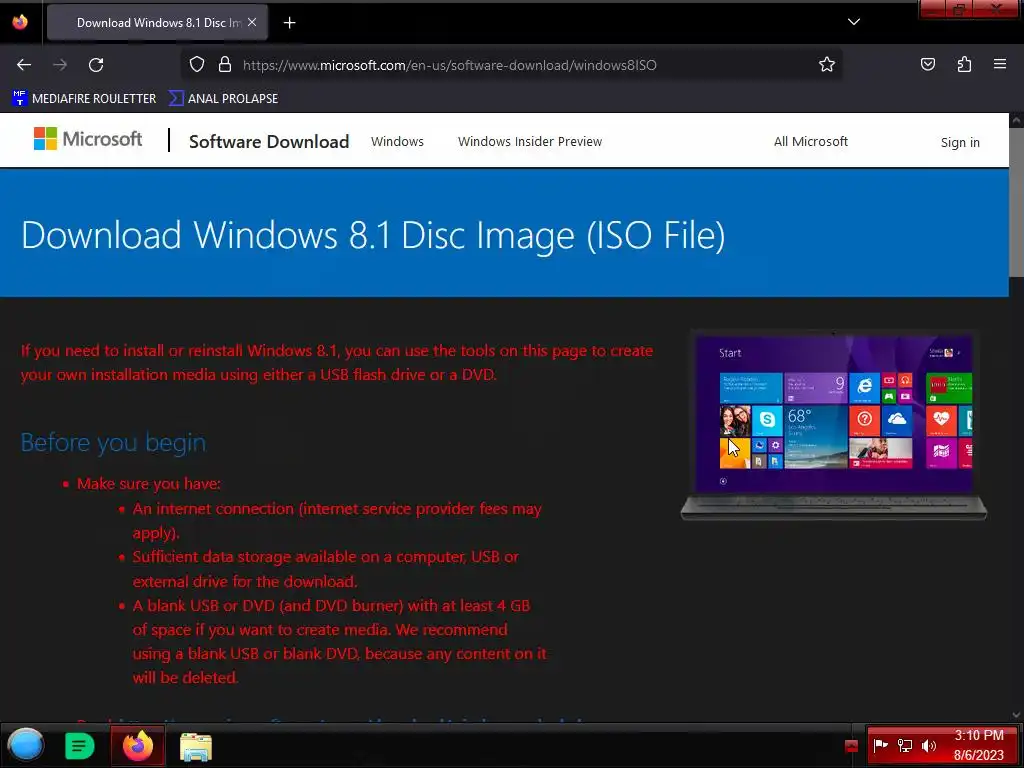Click the page vertical scrollbar thumb
The height and width of the screenshot is (768, 1024).
click(x=1016, y=202)
